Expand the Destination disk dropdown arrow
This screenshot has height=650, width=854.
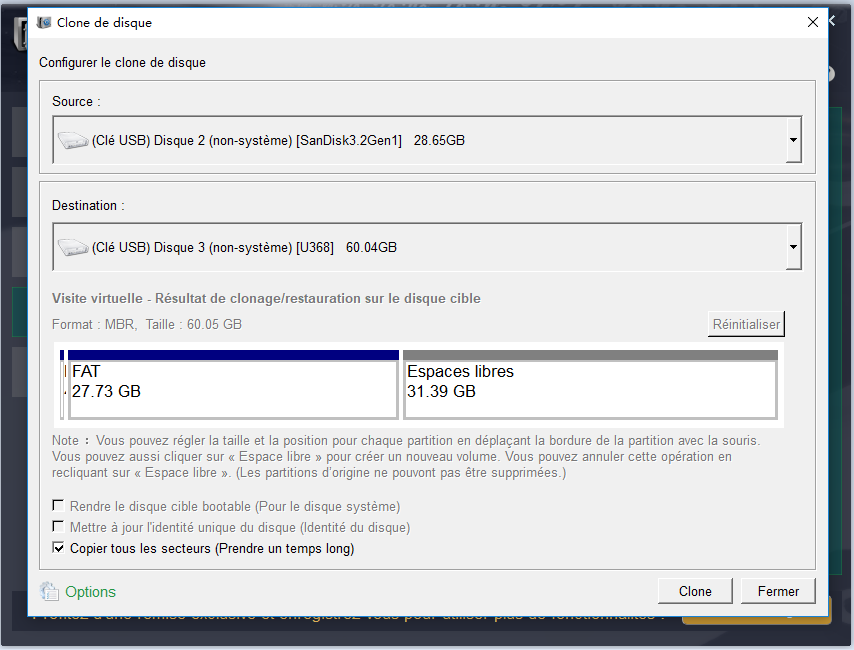coord(793,247)
